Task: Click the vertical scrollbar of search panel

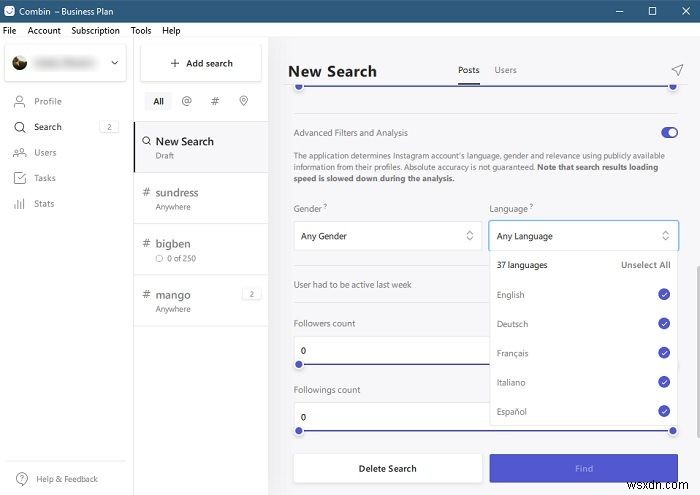Action: tap(698, 352)
